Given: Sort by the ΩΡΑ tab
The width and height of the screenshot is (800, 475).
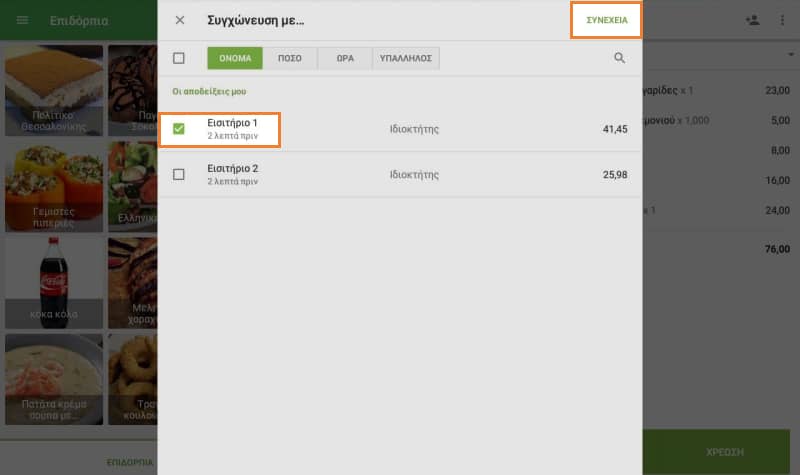Looking at the screenshot, I should [345, 59].
